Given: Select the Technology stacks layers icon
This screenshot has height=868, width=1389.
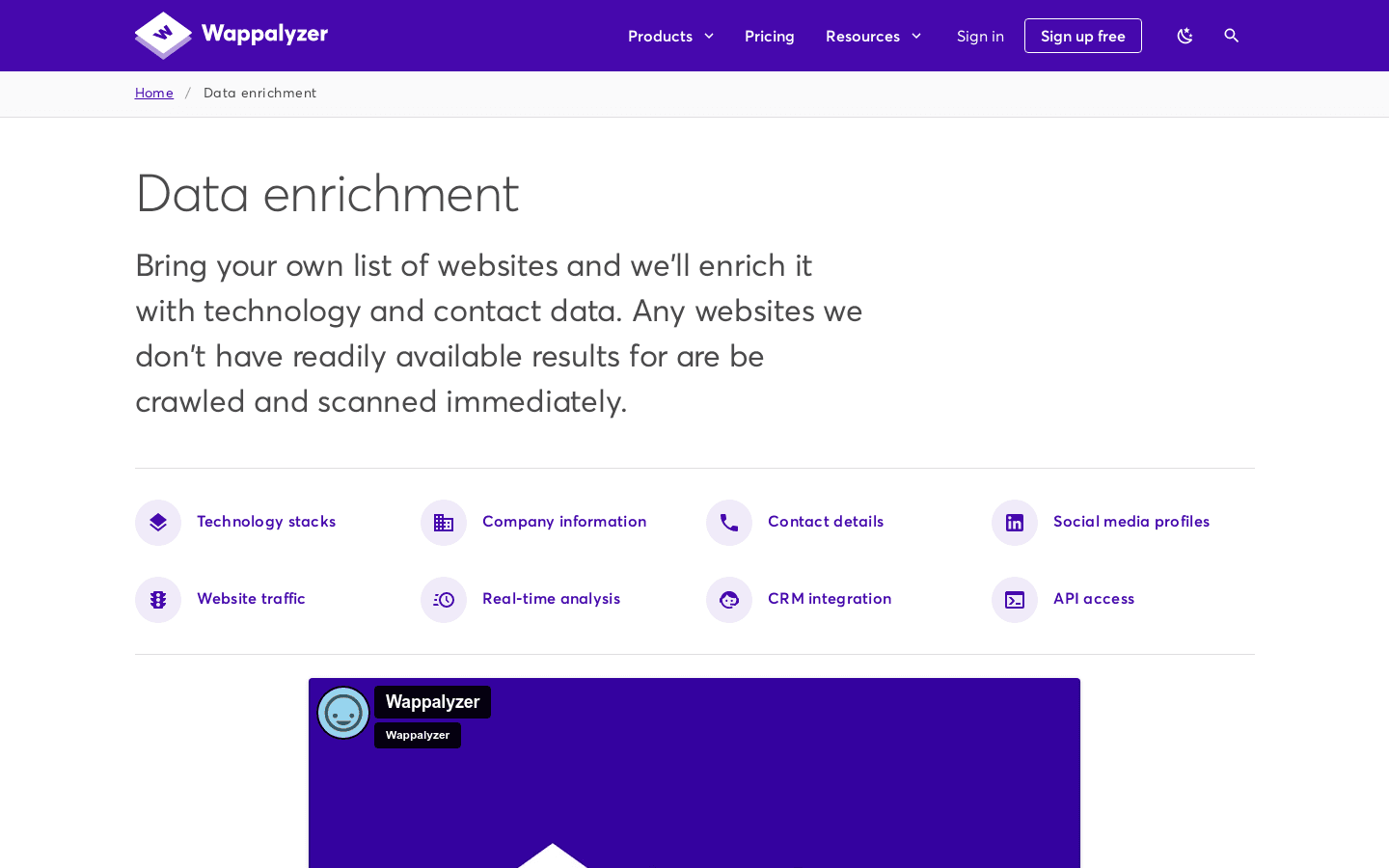Looking at the screenshot, I should (157, 522).
